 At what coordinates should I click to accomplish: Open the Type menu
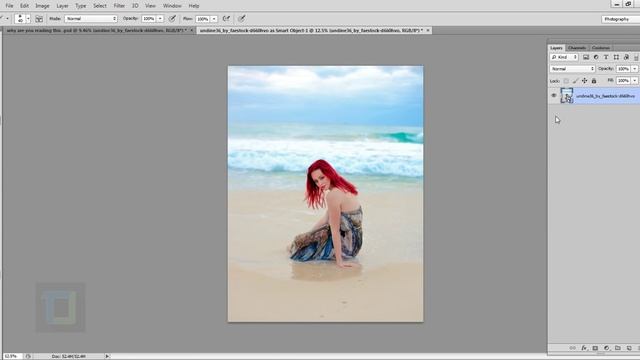click(x=81, y=6)
